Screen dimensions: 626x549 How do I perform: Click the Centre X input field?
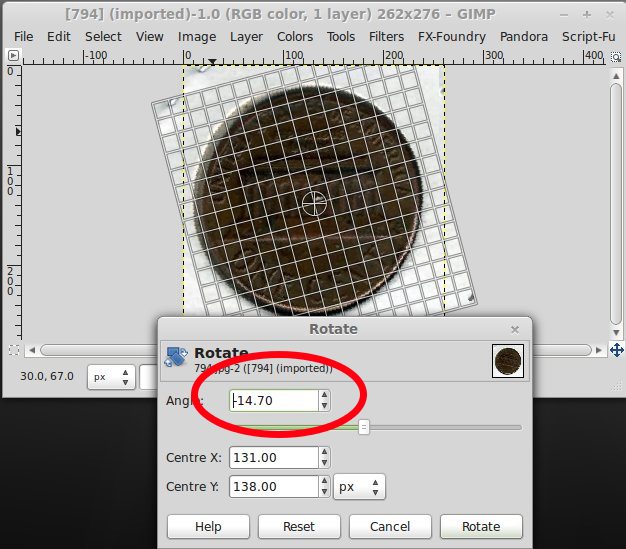(x=274, y=458)
